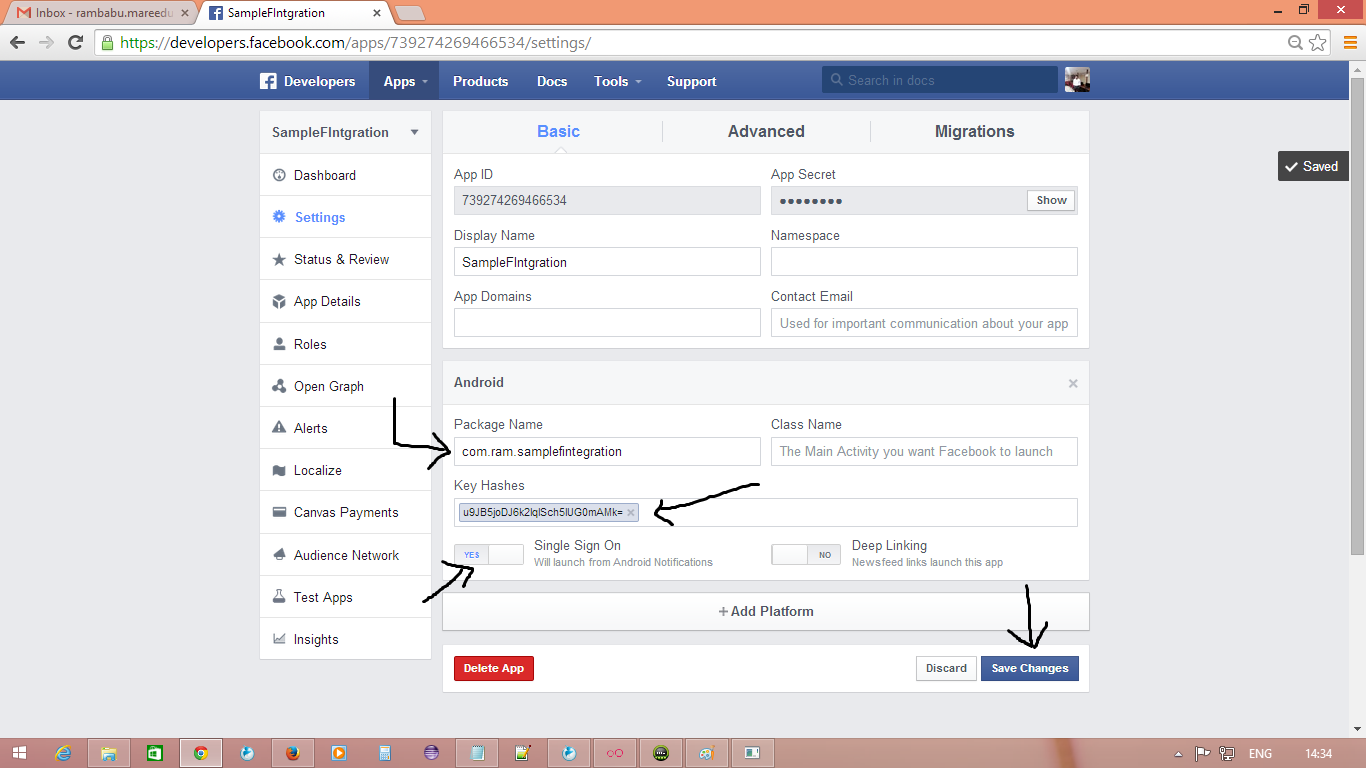Open Support in navigation bar

(691, 81)
